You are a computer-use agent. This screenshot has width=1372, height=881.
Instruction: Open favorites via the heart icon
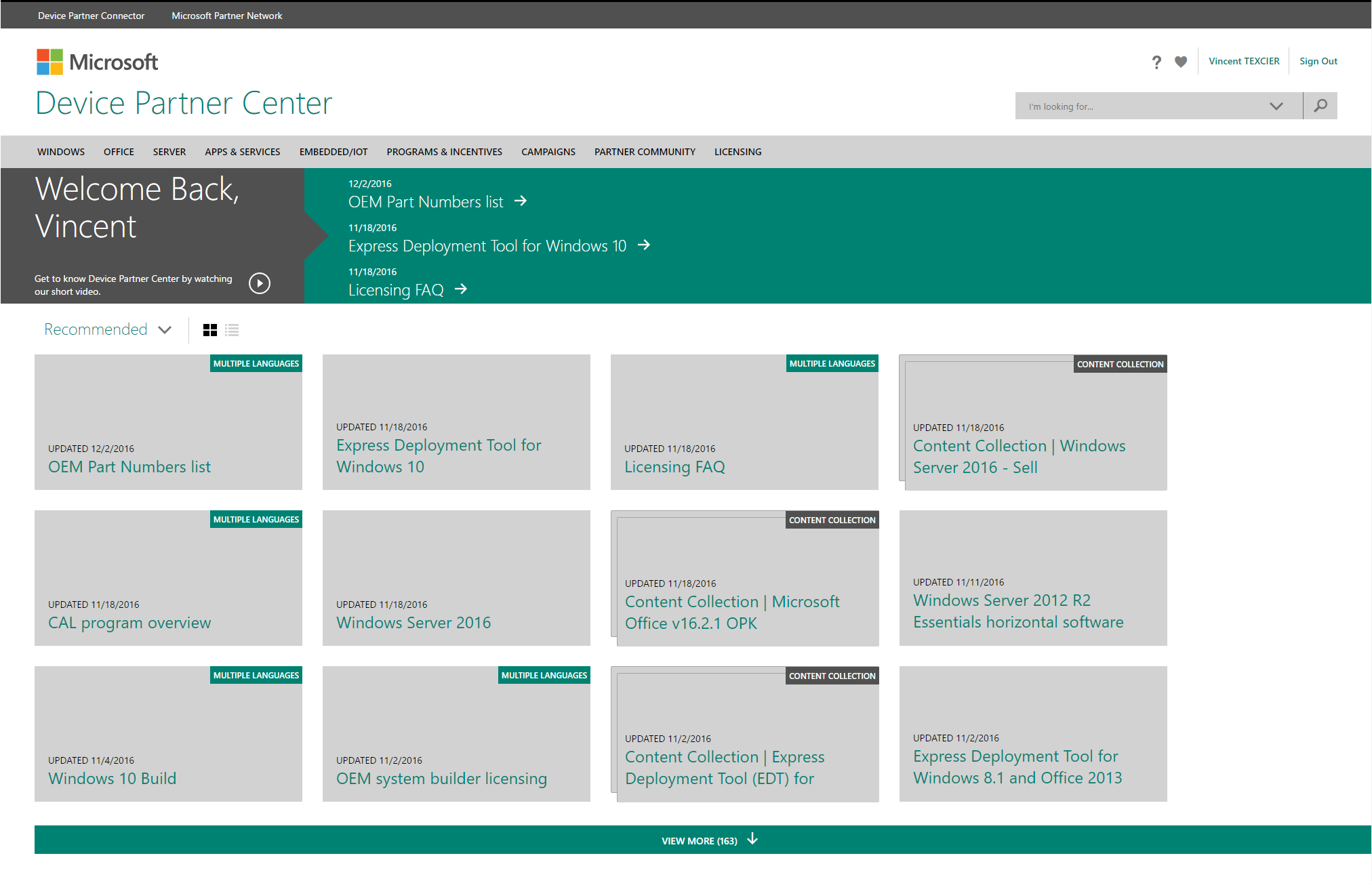tap(1181, 62)
